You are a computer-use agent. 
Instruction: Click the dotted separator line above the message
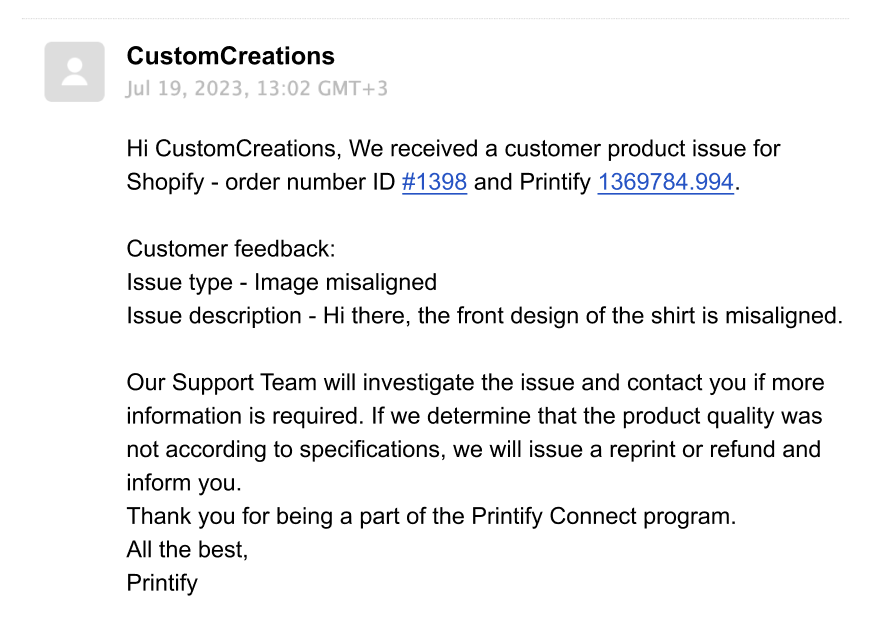point(435,18)
